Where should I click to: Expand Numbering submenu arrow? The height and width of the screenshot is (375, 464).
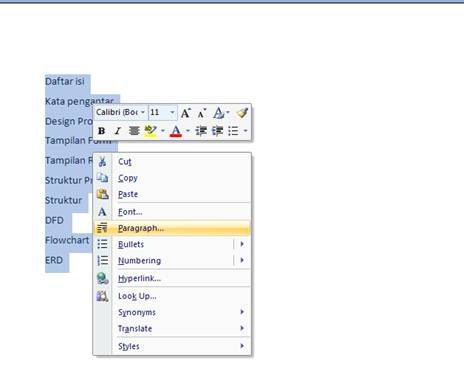point(242,260)
